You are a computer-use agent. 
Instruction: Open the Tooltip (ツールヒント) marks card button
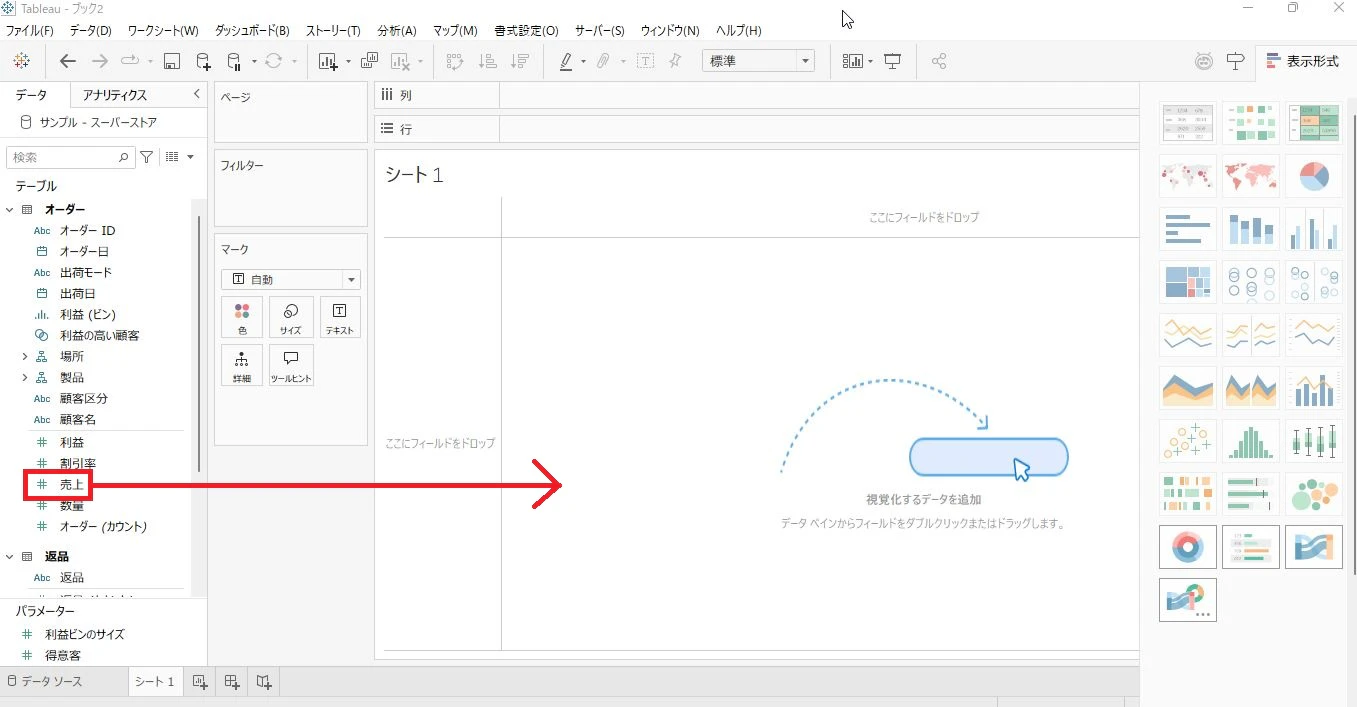pos(291,366)
